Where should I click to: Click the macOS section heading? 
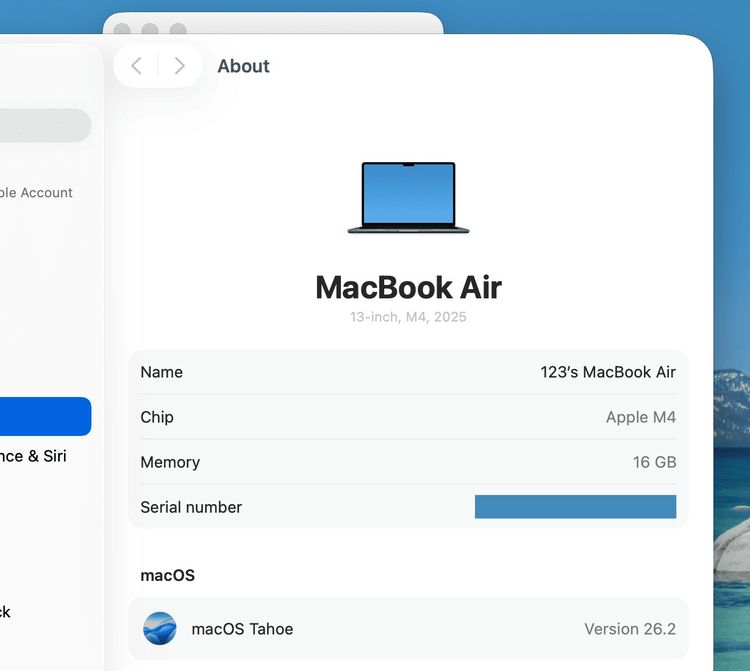click(167, 575)
